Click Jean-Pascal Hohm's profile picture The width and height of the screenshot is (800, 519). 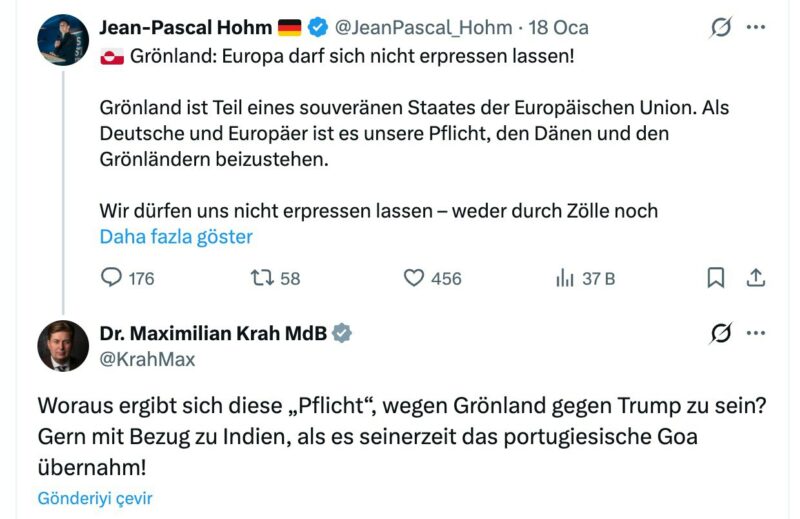(x=63, y=40)
